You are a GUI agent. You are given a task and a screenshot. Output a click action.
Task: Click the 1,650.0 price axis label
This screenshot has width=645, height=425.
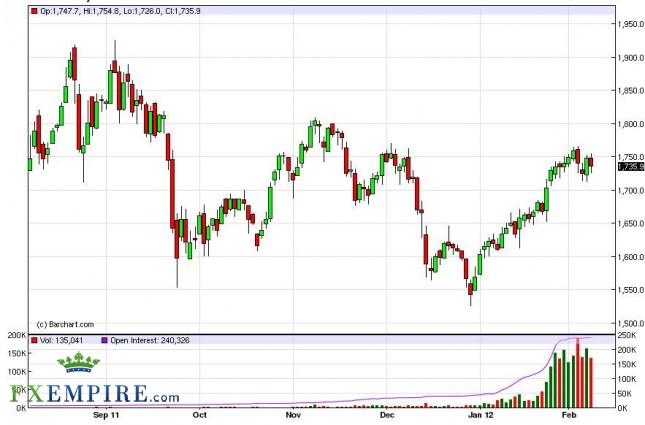(x=631, y=223)
